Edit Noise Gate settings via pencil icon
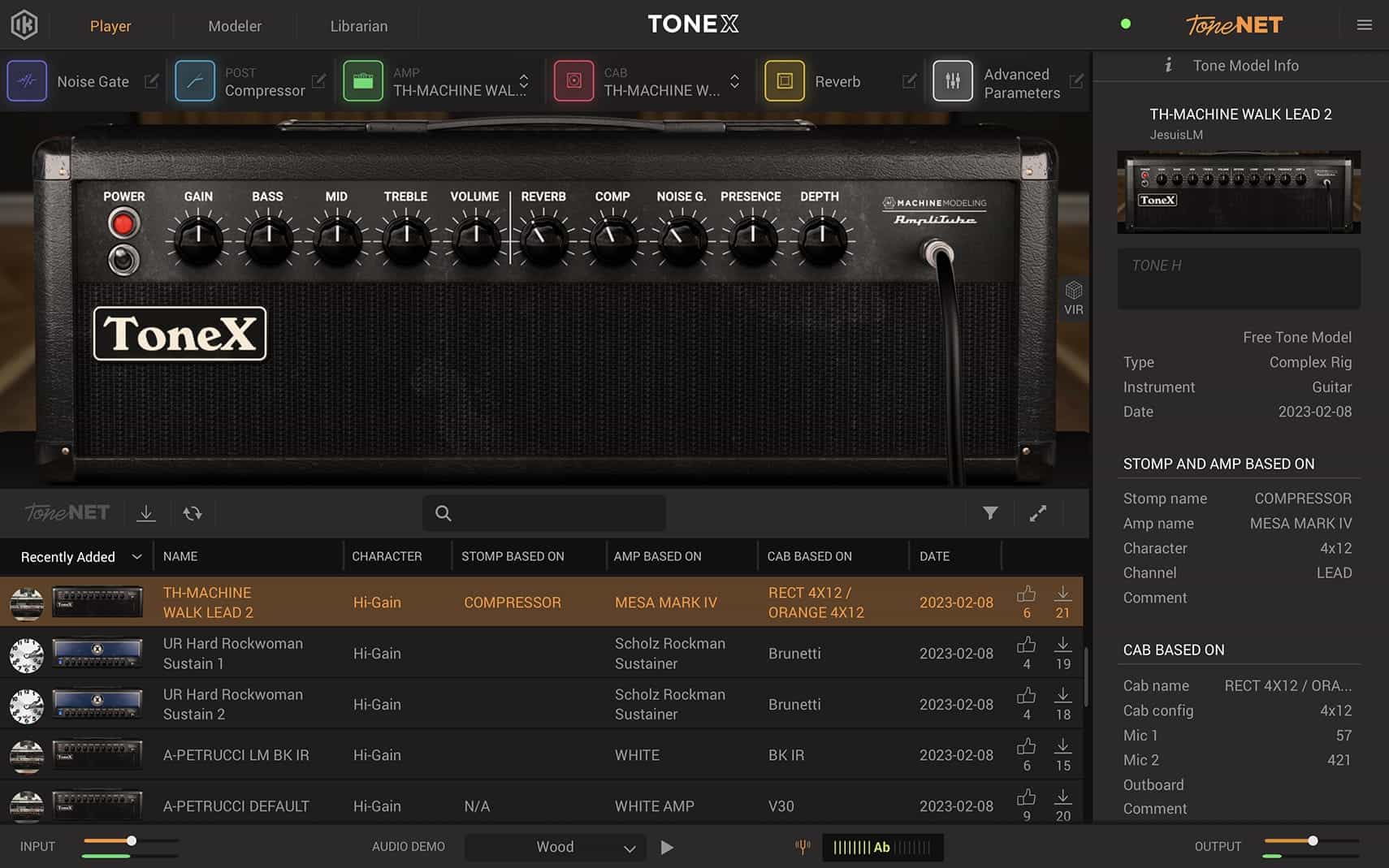 click(x=151, y=81)
